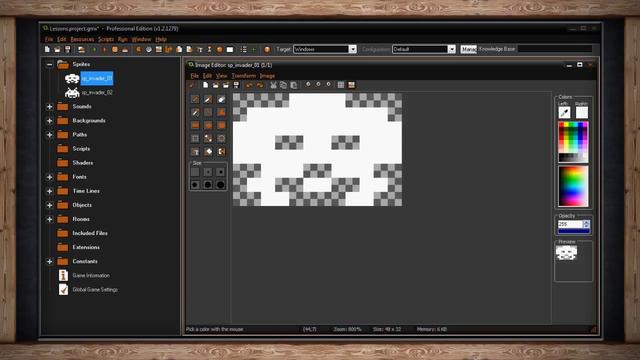
Task: Click Undo in Image Editor toolbar
Action: tap(249, 85)
